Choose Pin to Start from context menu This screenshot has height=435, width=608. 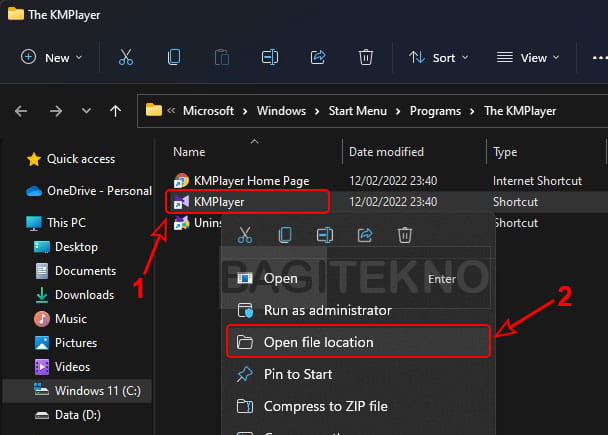pos(358,375)
